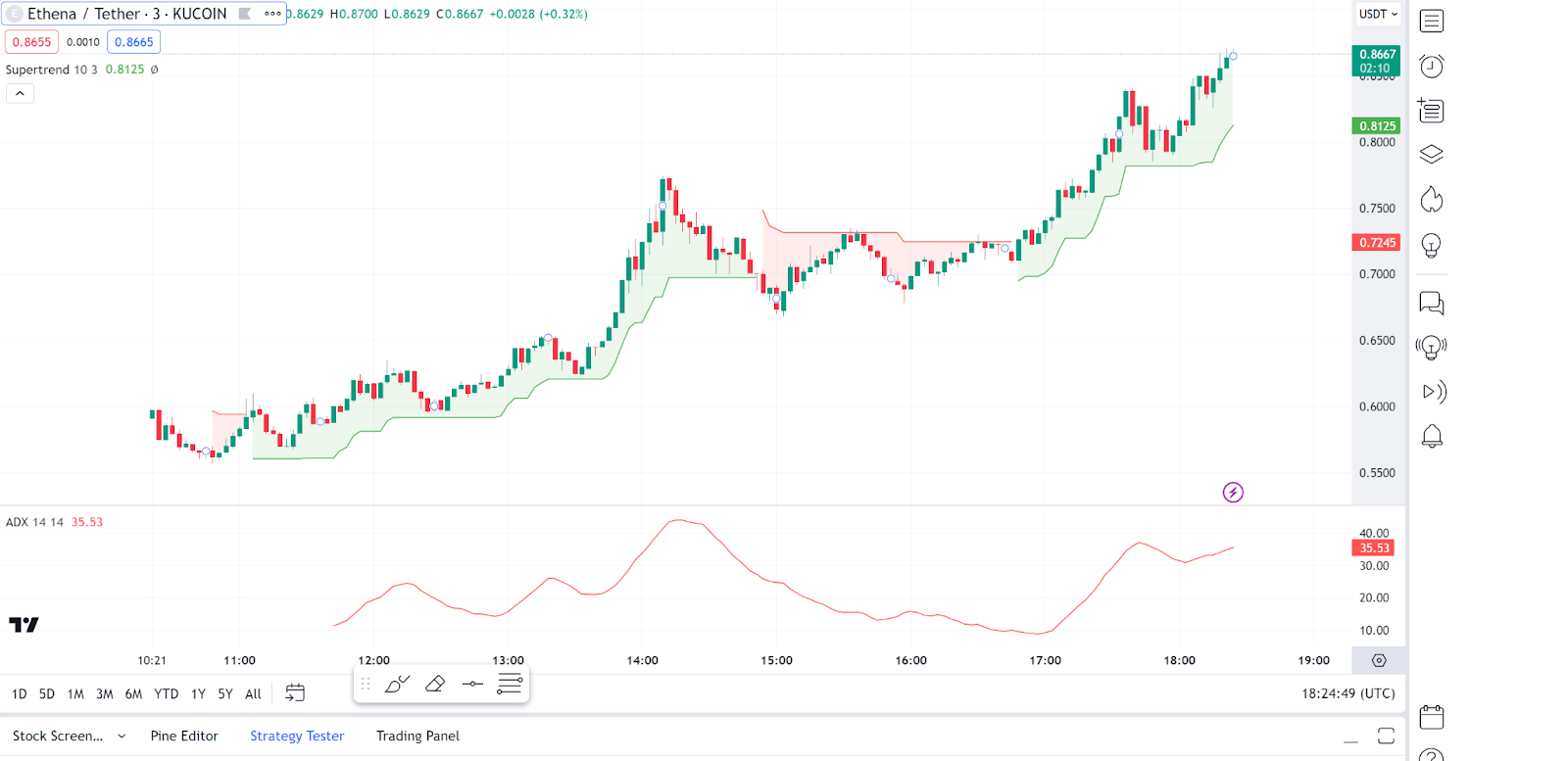Click the 0.8667 current price label

(x=1377, y=61)
